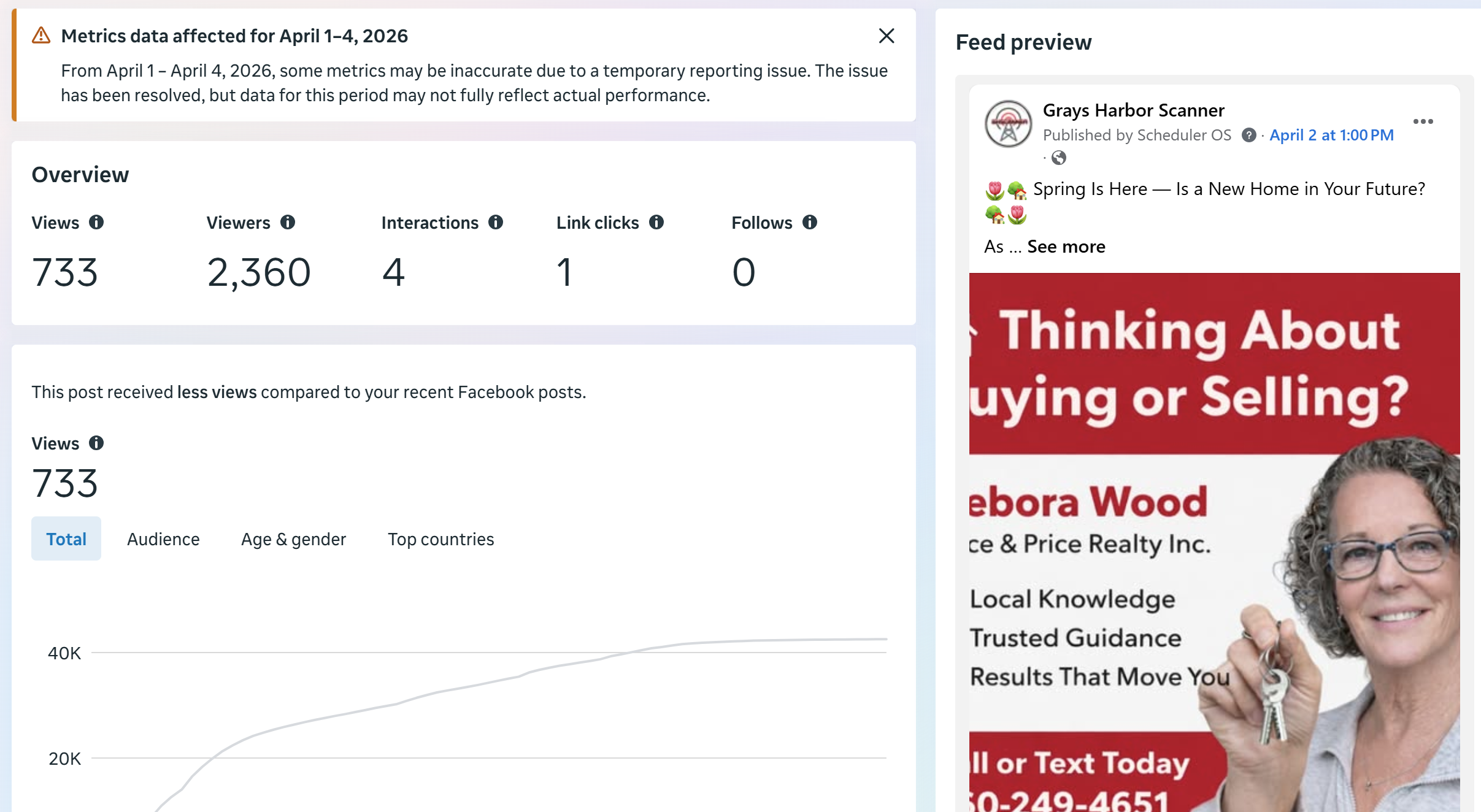The height and width of the screenshot is (812, 1481).
Task: Open the post's three-dot options menu
Action: click(x=1423, y=121)
